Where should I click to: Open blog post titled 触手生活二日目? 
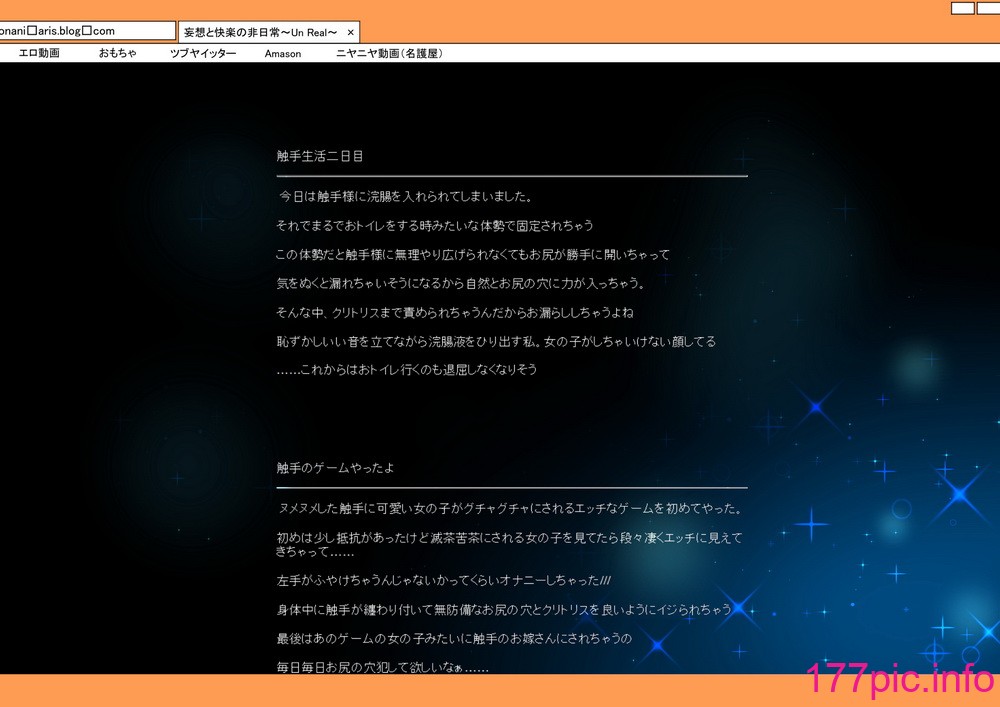(320, 156)
